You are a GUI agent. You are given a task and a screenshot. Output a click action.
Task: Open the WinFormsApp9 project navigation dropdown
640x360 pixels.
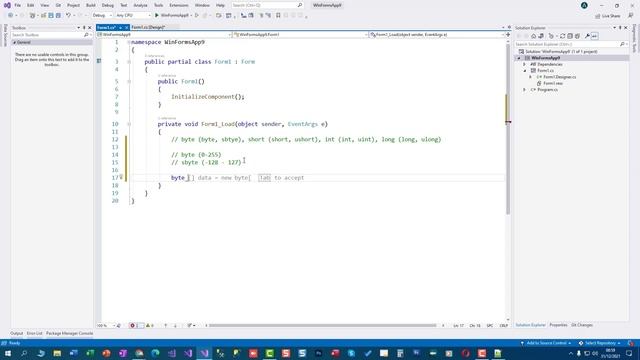click(164, 35)
